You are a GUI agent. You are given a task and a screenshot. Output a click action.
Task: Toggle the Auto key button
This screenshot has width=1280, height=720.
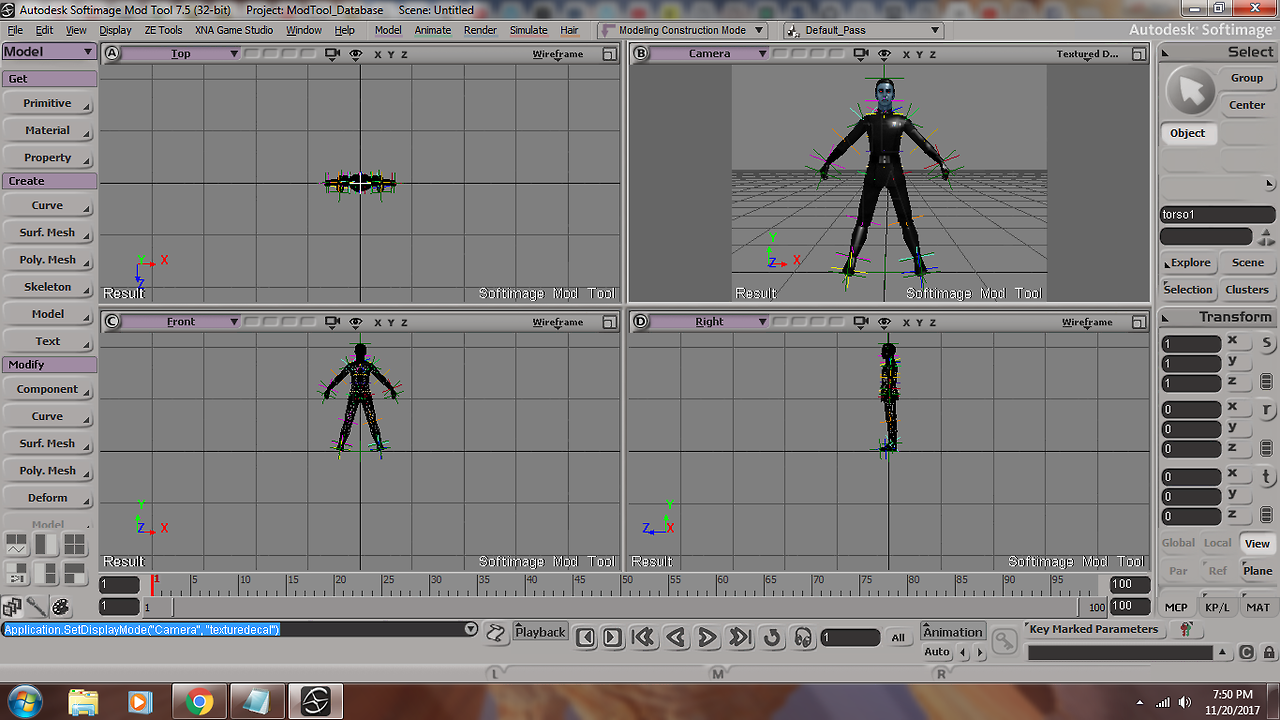click(x=937, y=652)
